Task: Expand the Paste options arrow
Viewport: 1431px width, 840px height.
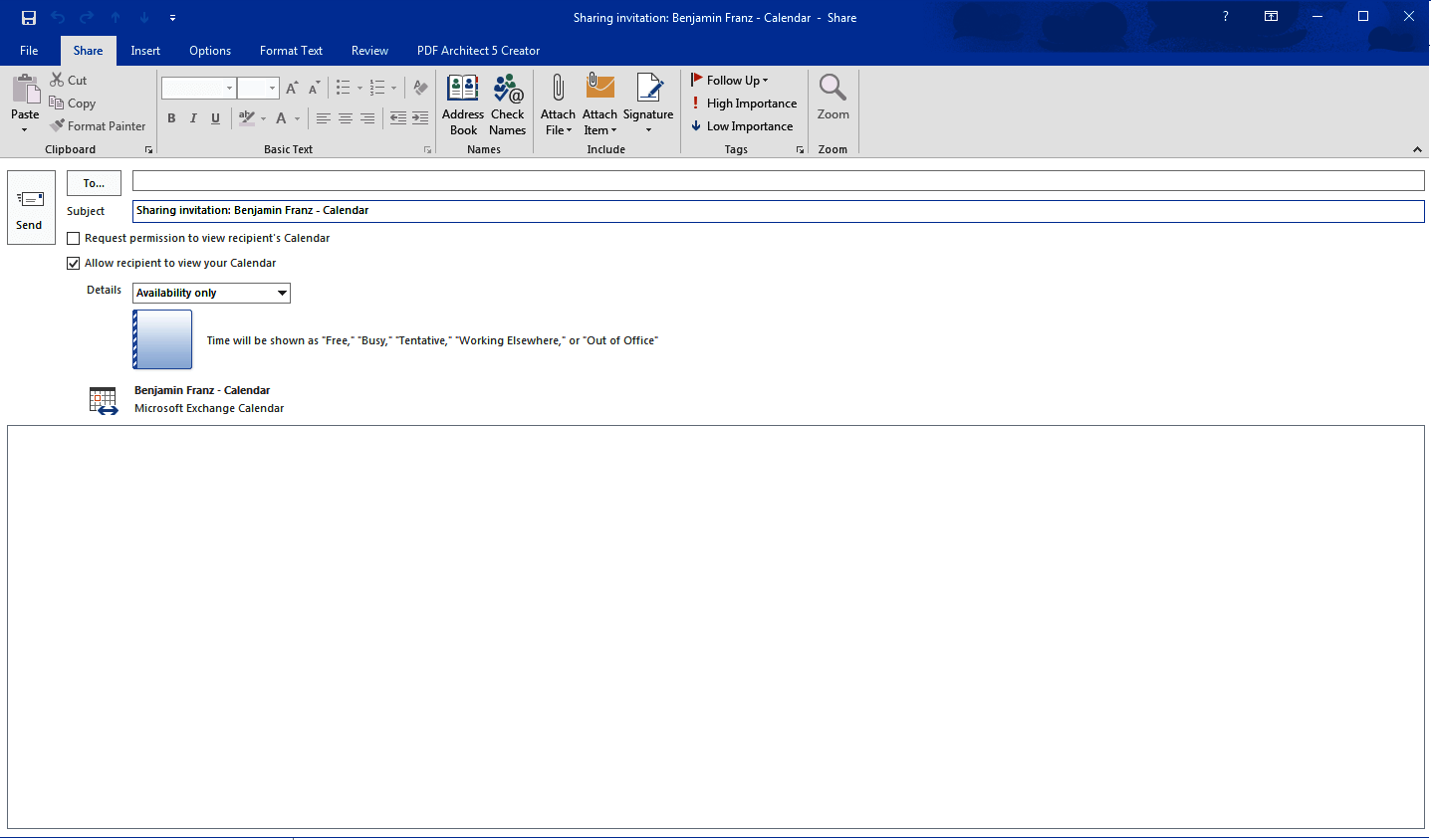Action: [x=25, y=129]
